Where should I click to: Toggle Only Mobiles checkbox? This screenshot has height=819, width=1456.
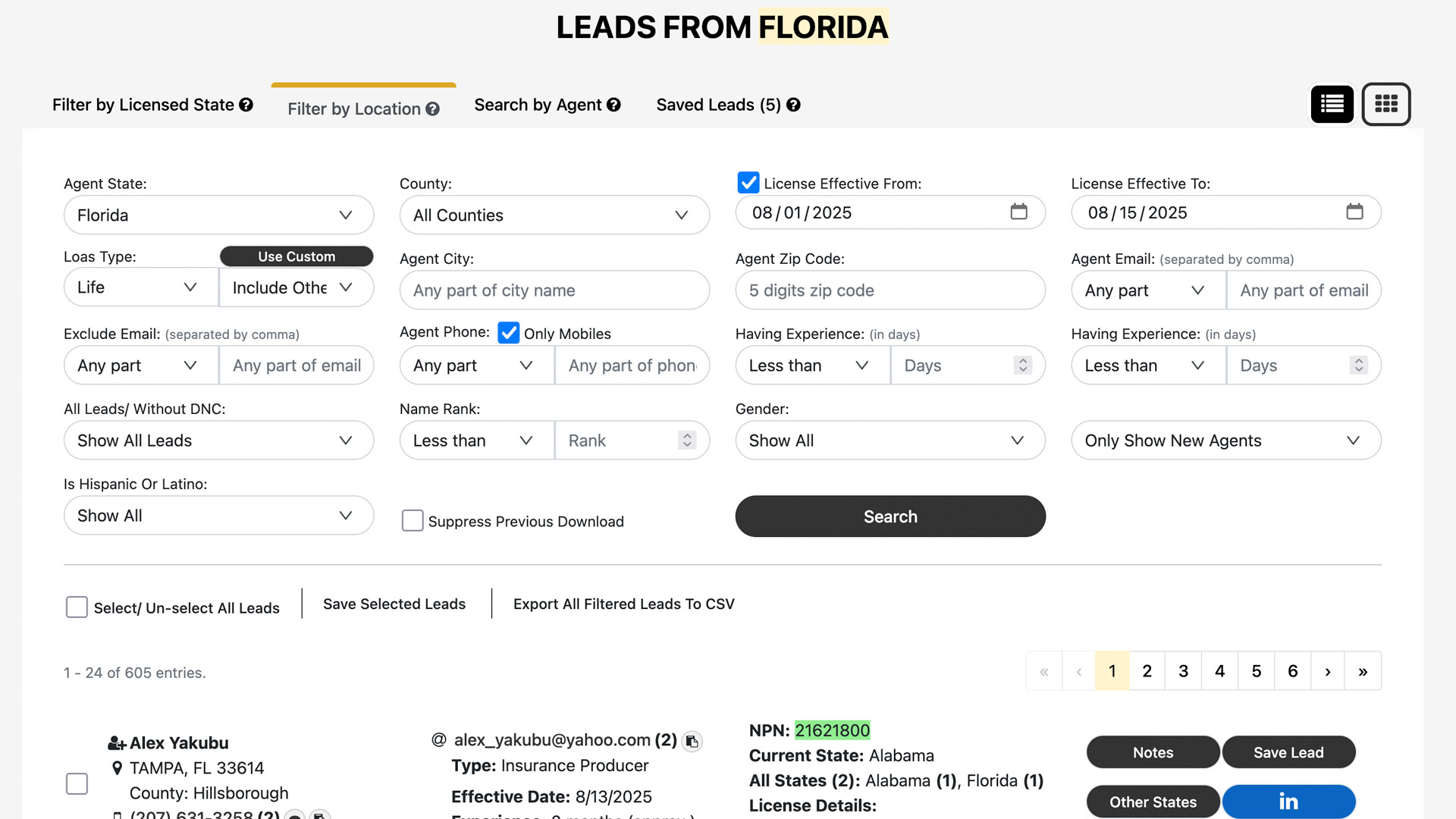click(508, 333)
